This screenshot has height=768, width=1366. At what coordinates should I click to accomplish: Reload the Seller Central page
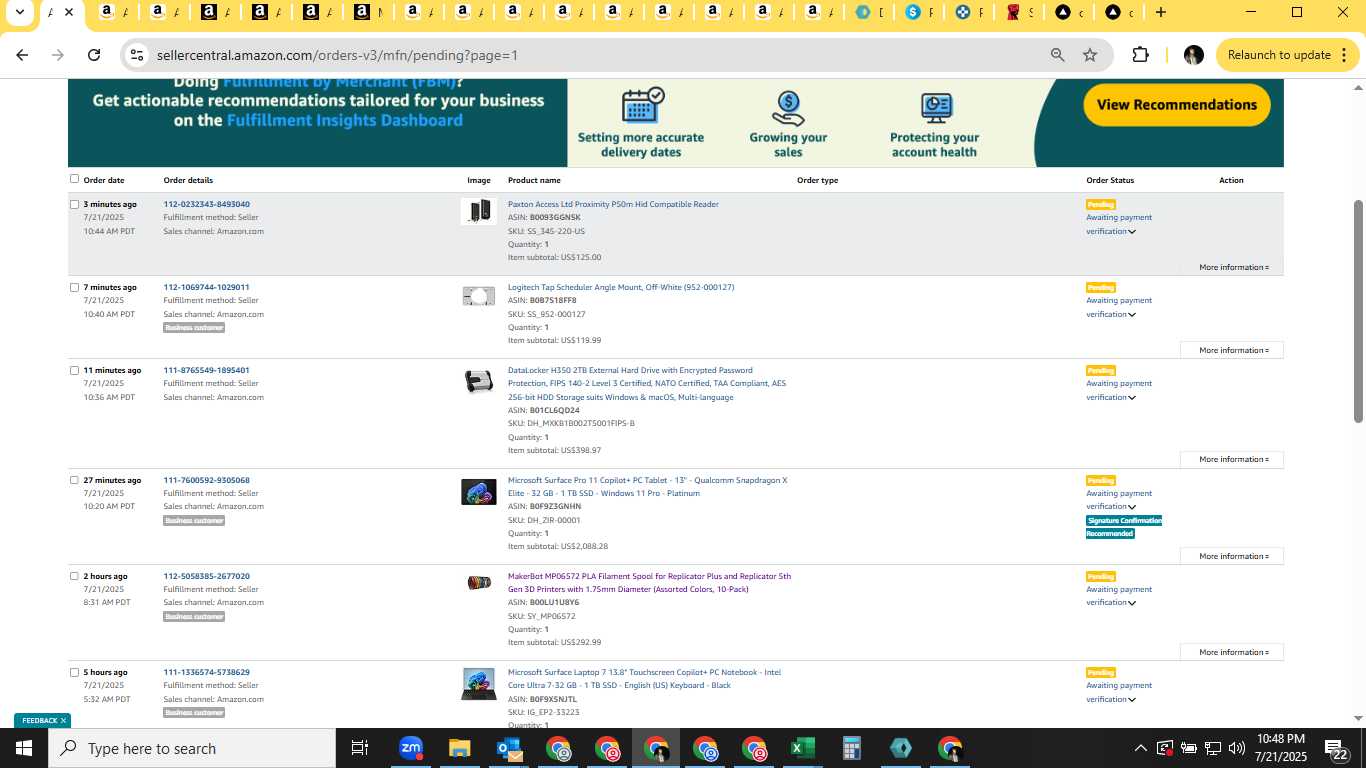(x=94, y=55)
